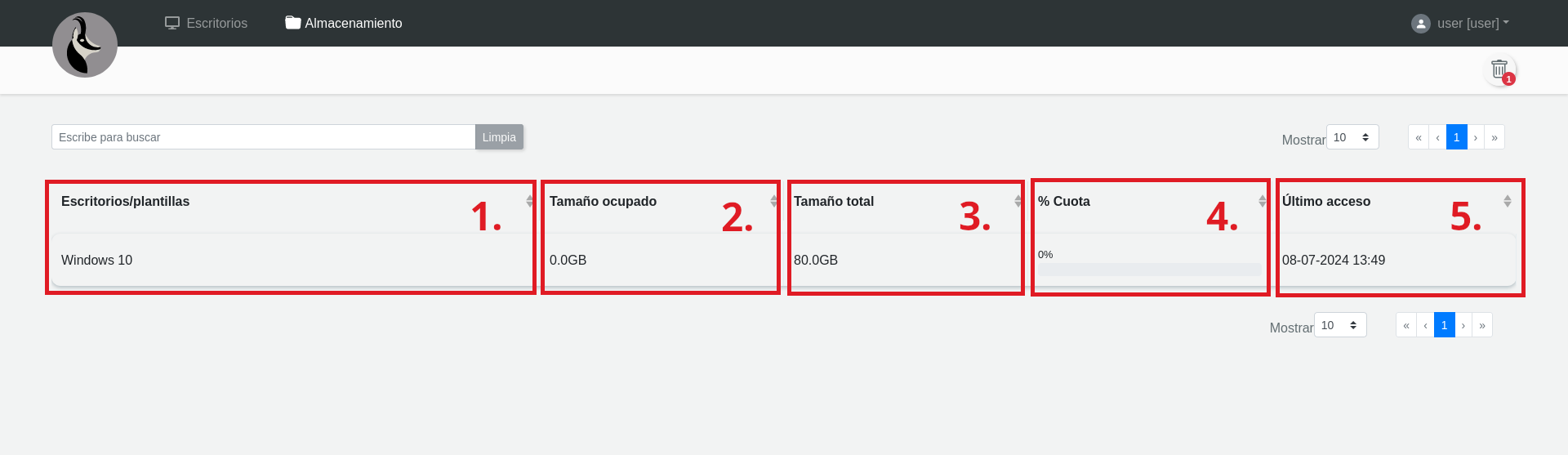1568x455 pixels.
Task: Open the recycle bin trash icon
Action: pos(1499,69)
